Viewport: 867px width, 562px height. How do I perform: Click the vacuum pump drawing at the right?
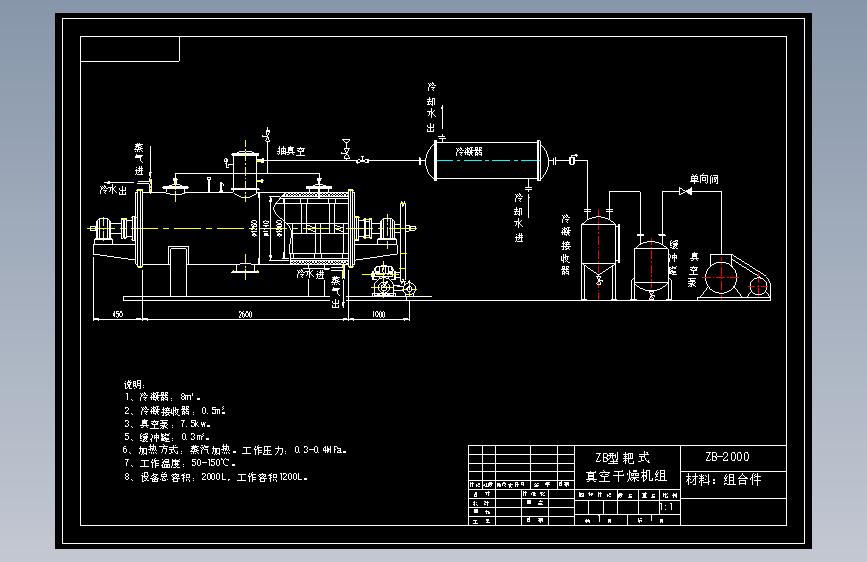click(734, 277)
